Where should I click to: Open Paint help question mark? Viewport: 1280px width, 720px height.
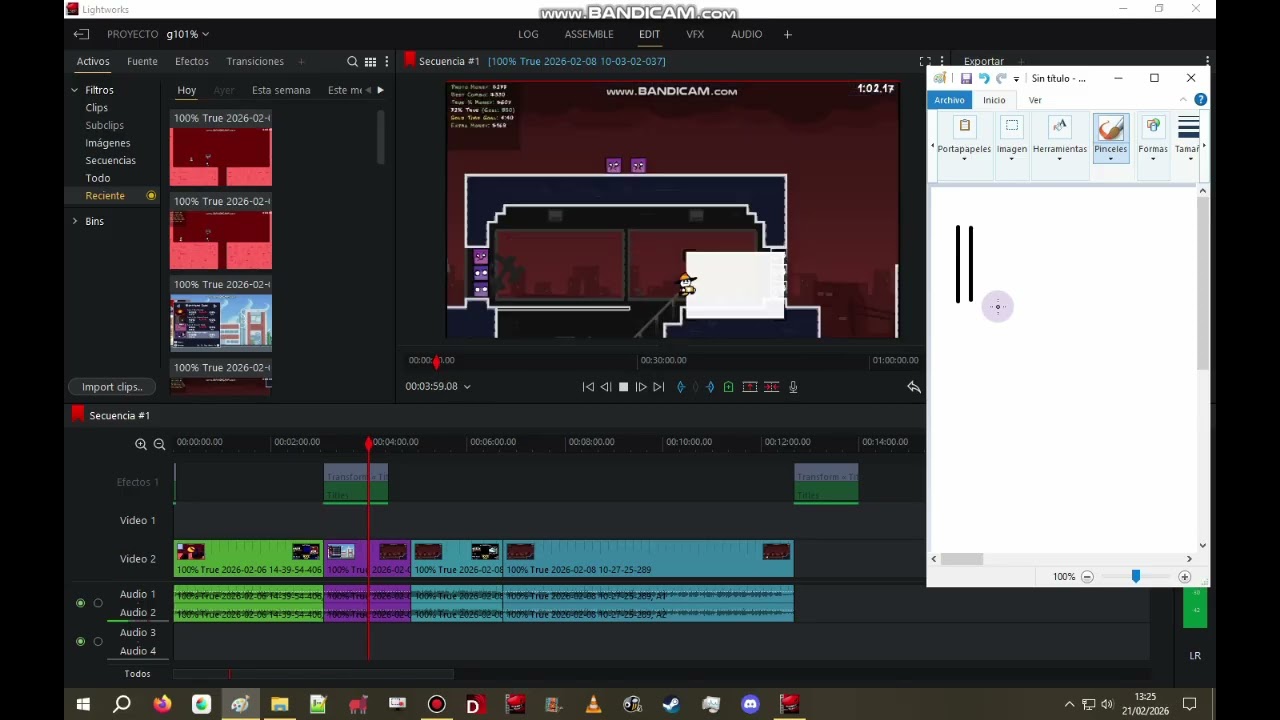click(x=1201, y=100)
